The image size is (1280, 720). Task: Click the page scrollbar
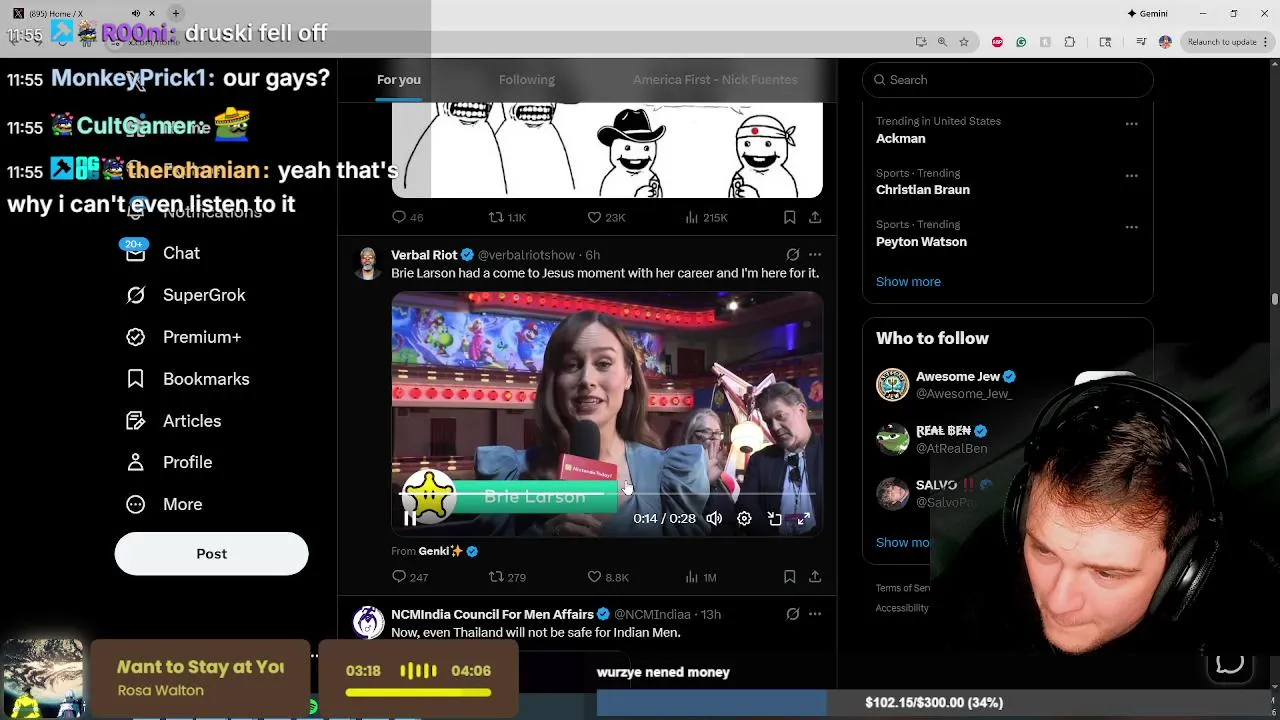point(1274,299)
